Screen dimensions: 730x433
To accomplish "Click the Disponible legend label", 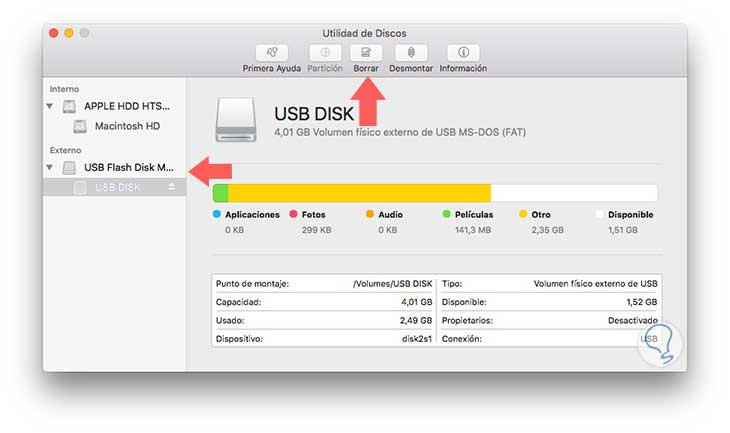I will click(630, 215).
